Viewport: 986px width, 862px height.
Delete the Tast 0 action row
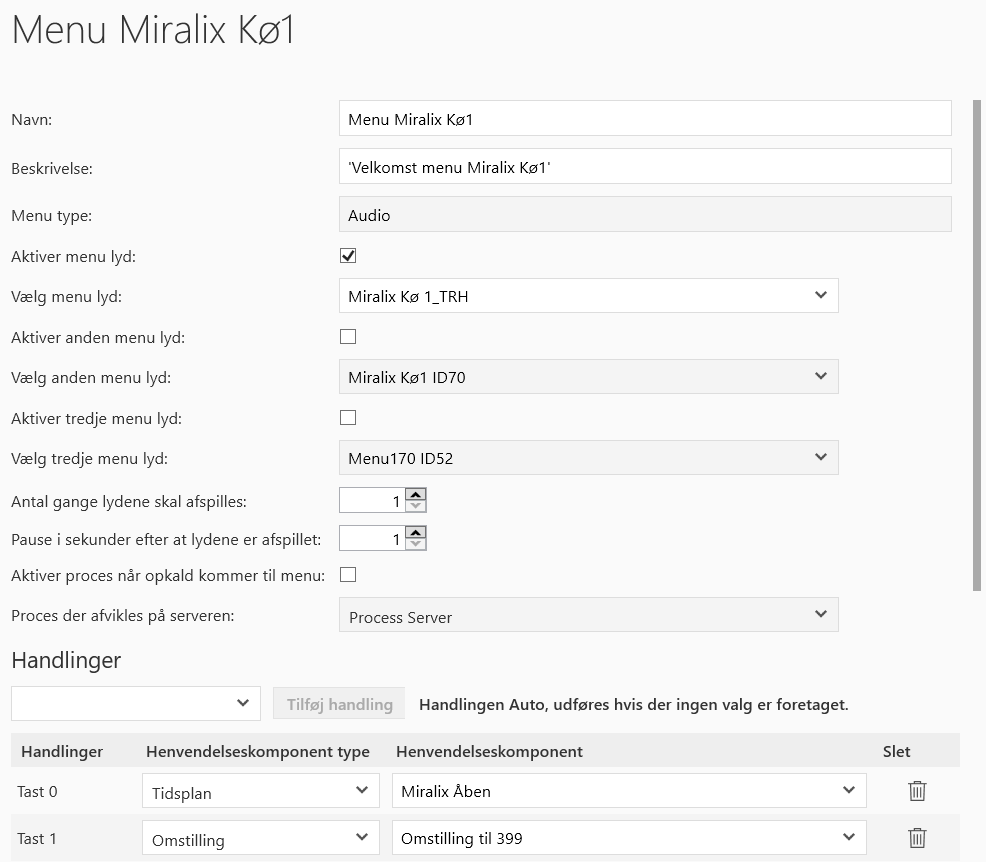tap(917, 791)
